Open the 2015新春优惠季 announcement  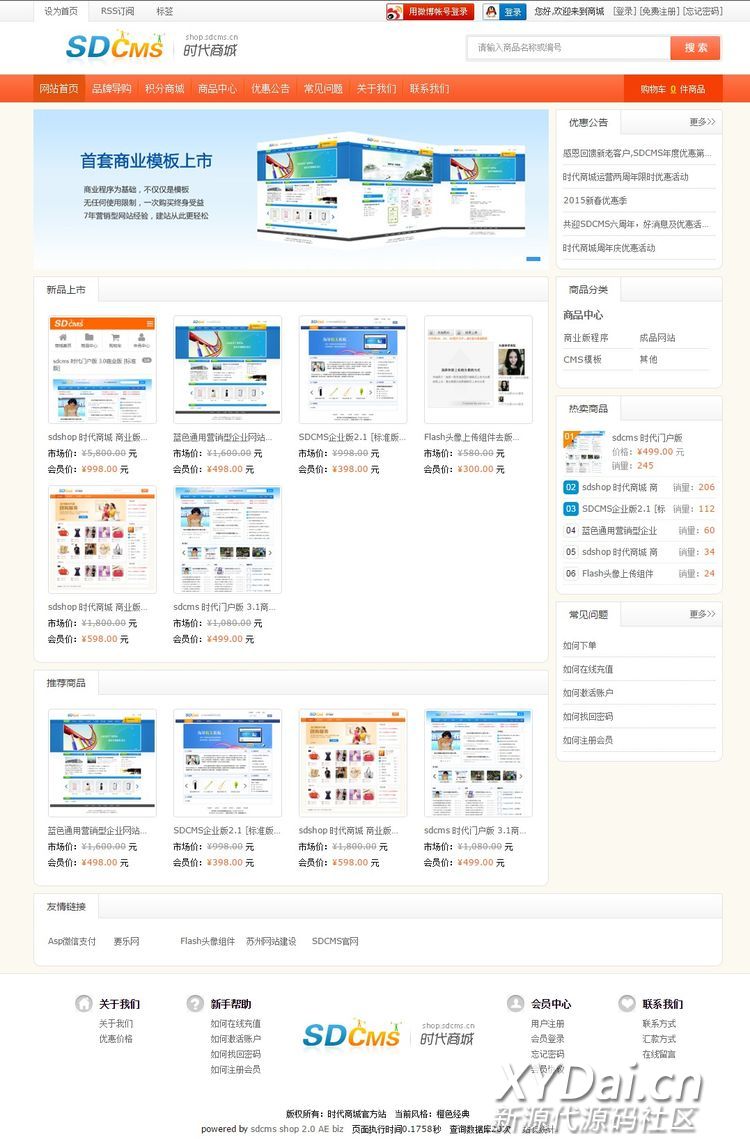pyautogui.click(x=595, y=200)
